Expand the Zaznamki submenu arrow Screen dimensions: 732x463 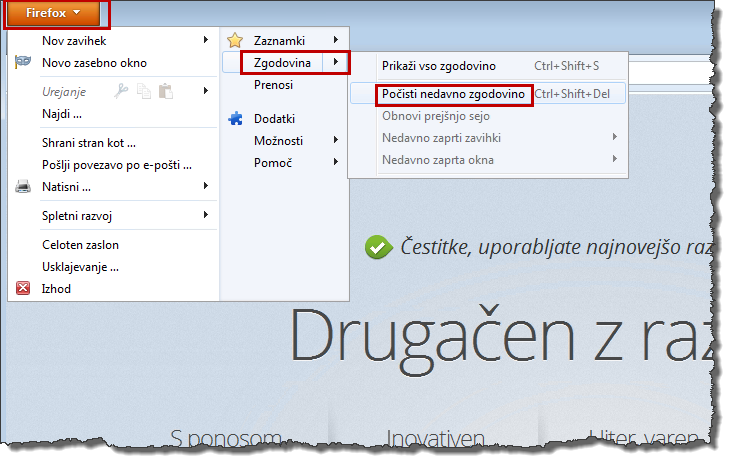pyautogui.click(x=336, y=40)
